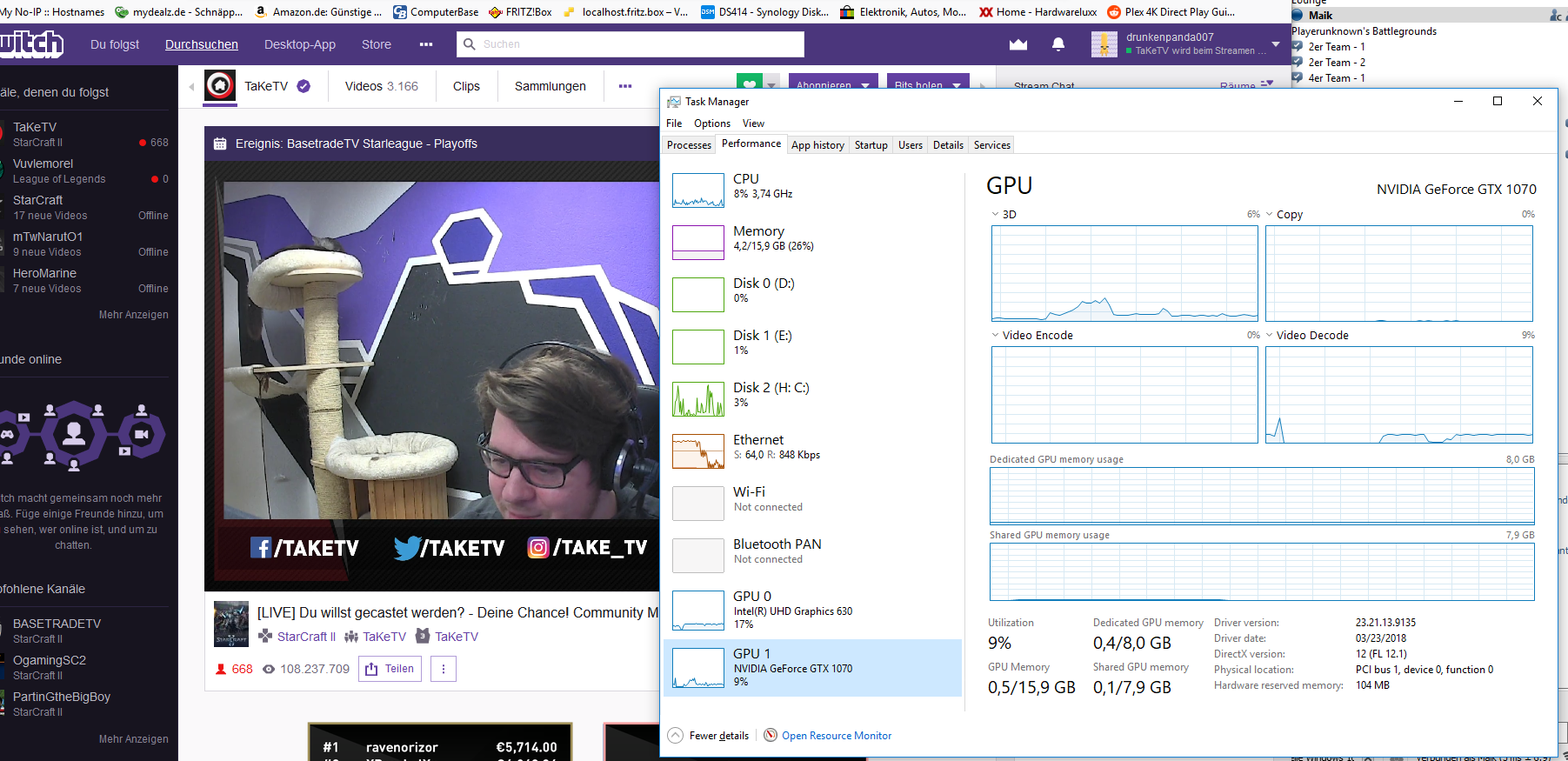Open Task Manager View menu
Viewport: 1568px width, 761px height.
click(x=753, y=123)
